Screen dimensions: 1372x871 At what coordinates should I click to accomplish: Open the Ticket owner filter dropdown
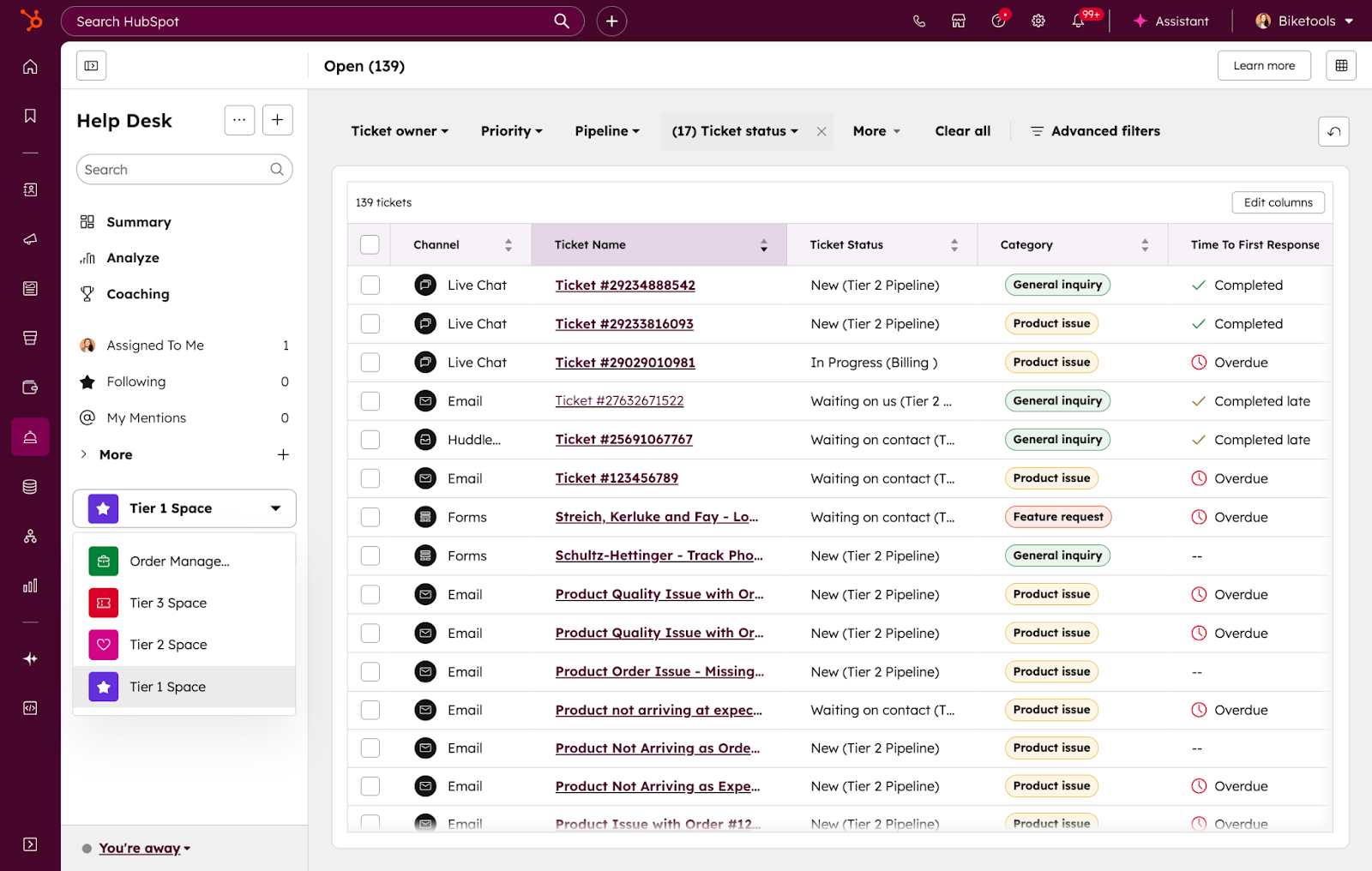click(x=400, y=131)
